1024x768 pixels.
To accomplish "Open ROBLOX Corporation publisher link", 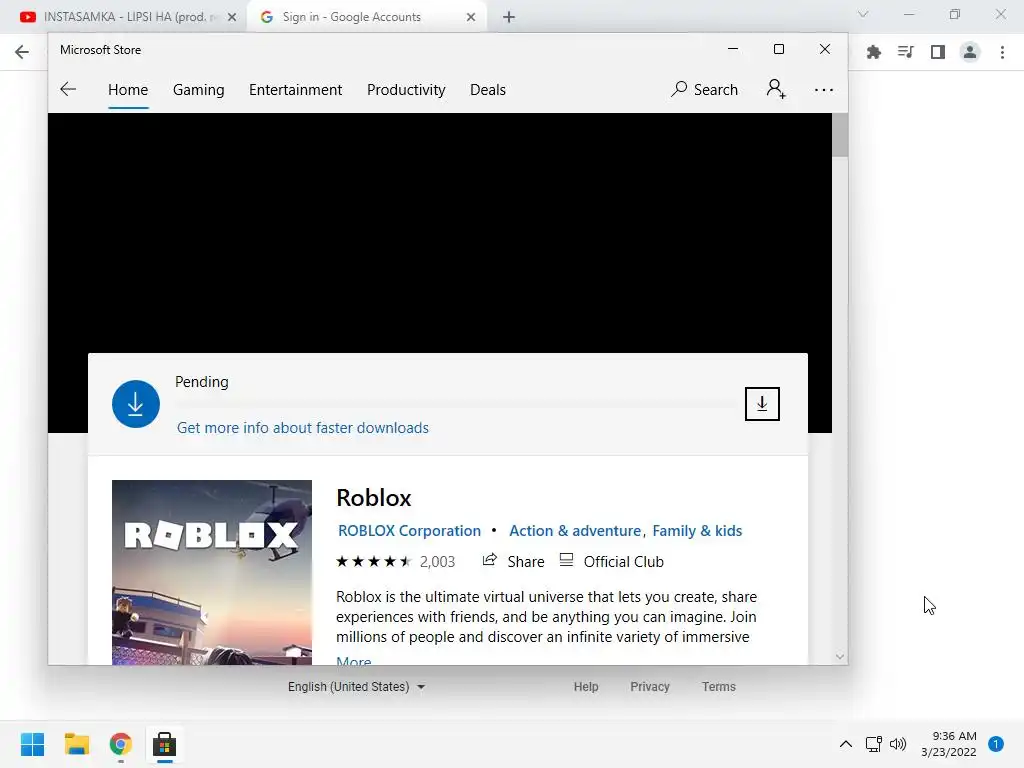I will click(x=409, y=531).
